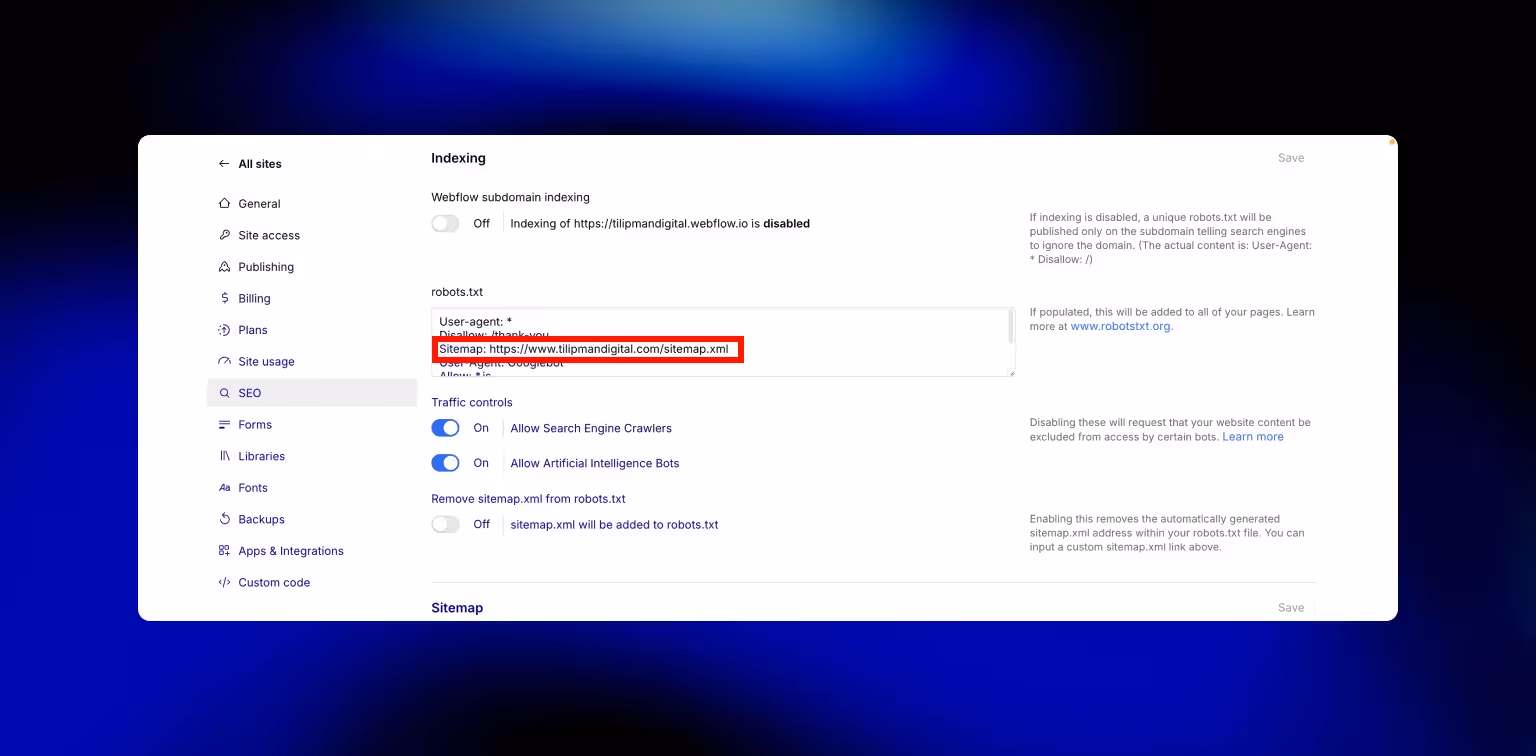Open Billing settings

[254, 299]
